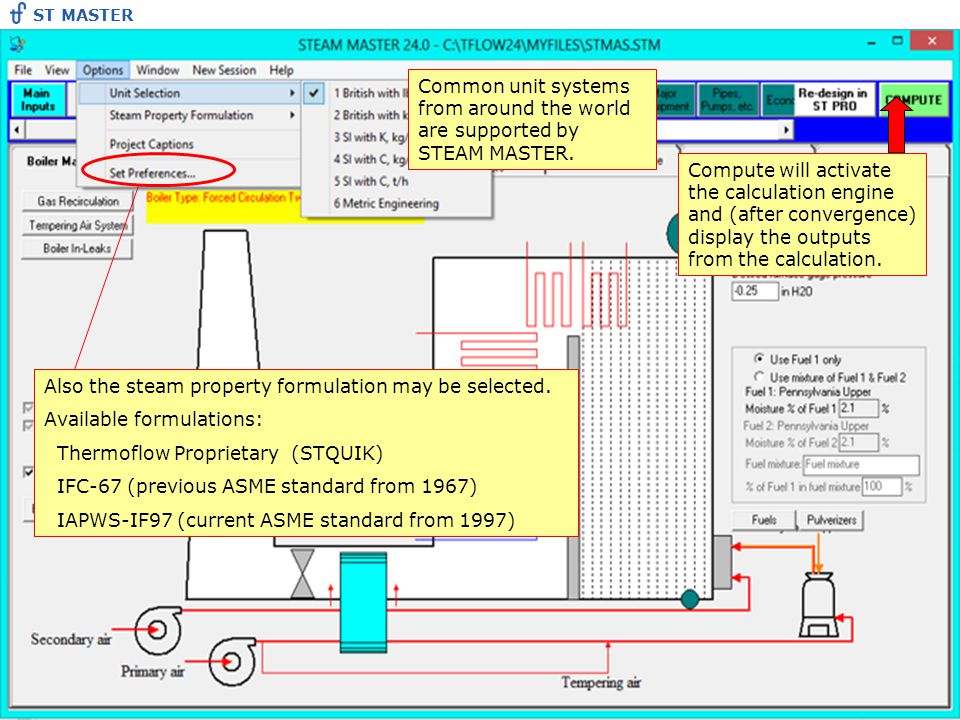960x720 pixels.
Task: Click the Primary air label
Action: 152,672
